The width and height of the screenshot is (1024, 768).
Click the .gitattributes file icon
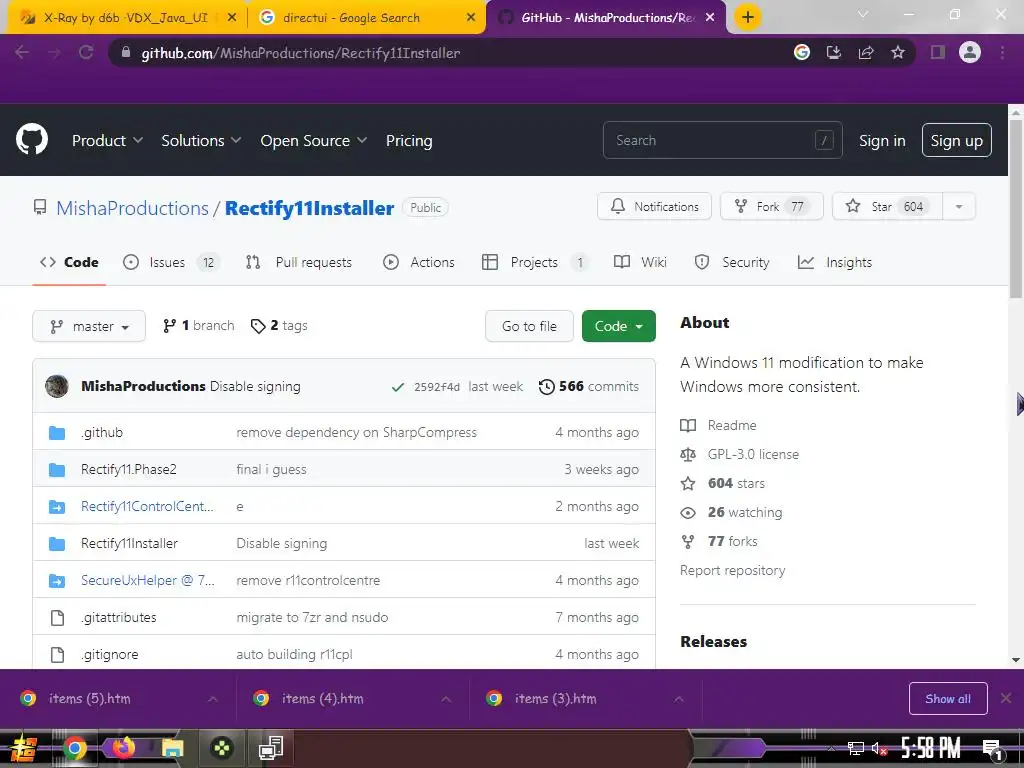pyautogui.click(x=57, y=618)
